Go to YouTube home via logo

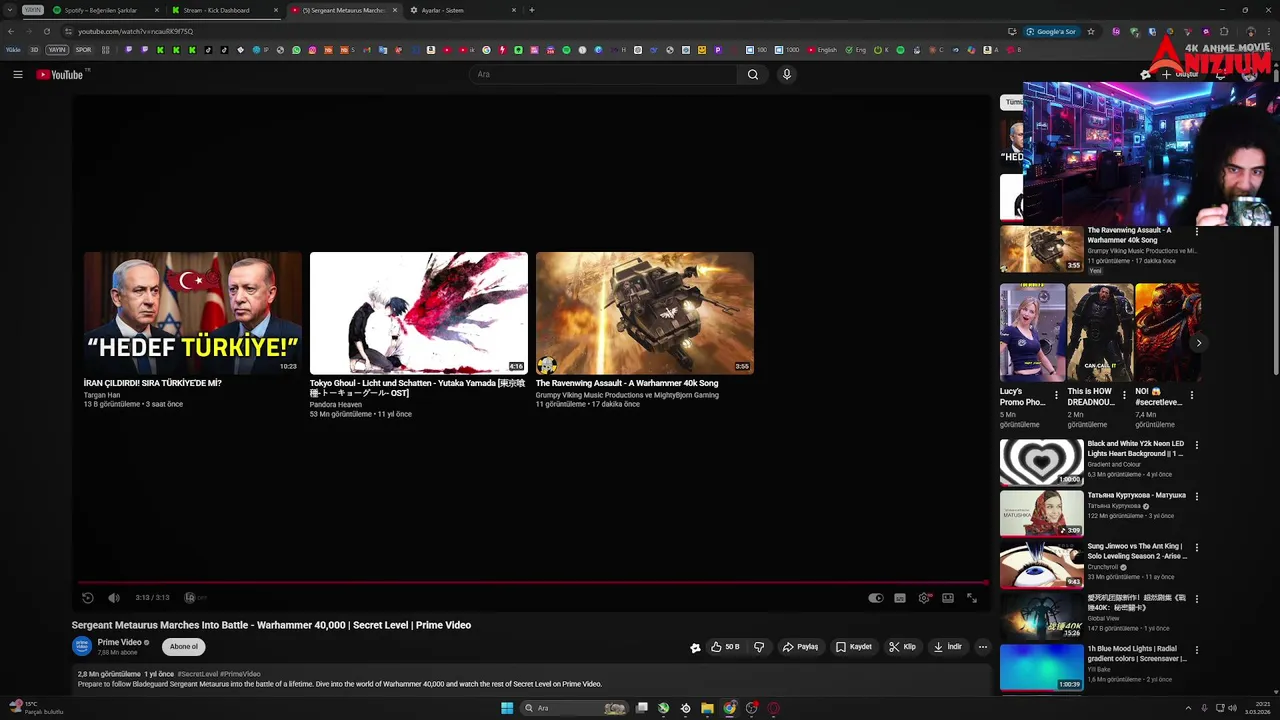60,74
